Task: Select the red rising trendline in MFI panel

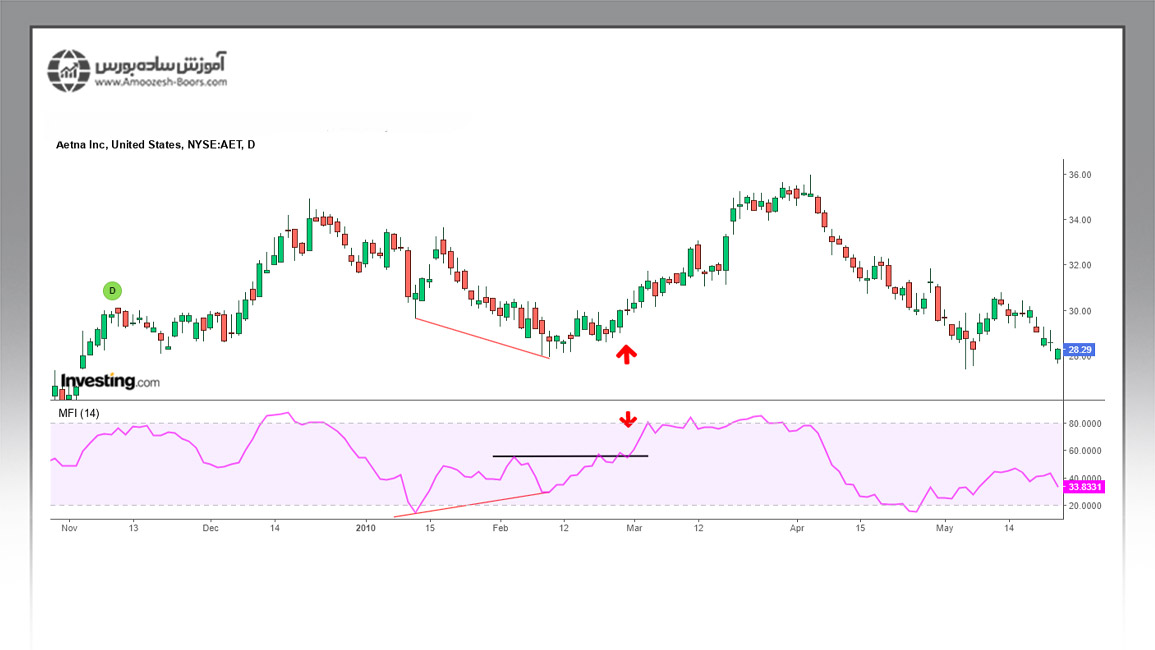Action: (470, 505)
